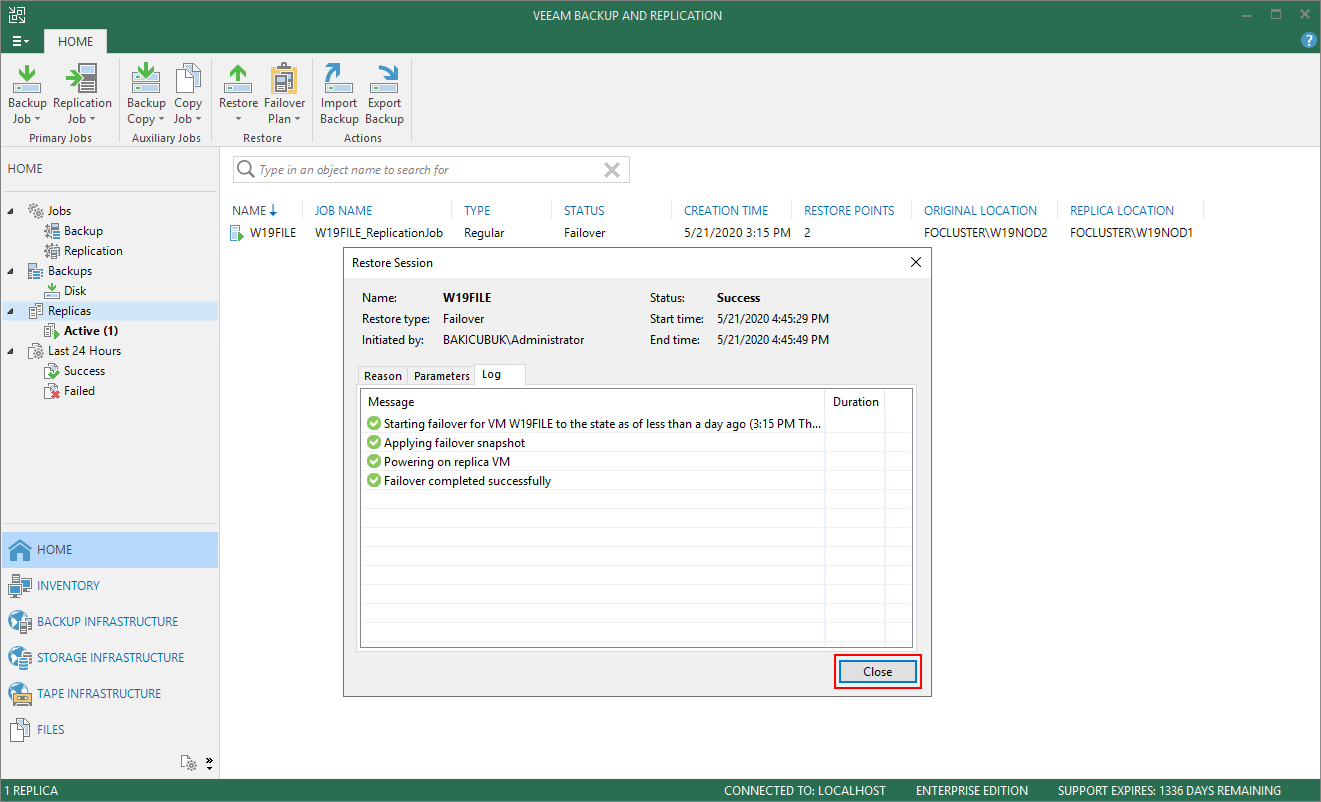
Task: Click the Jobs gear icon in tree
Action: pyautogui.click(x=36, y=211)
